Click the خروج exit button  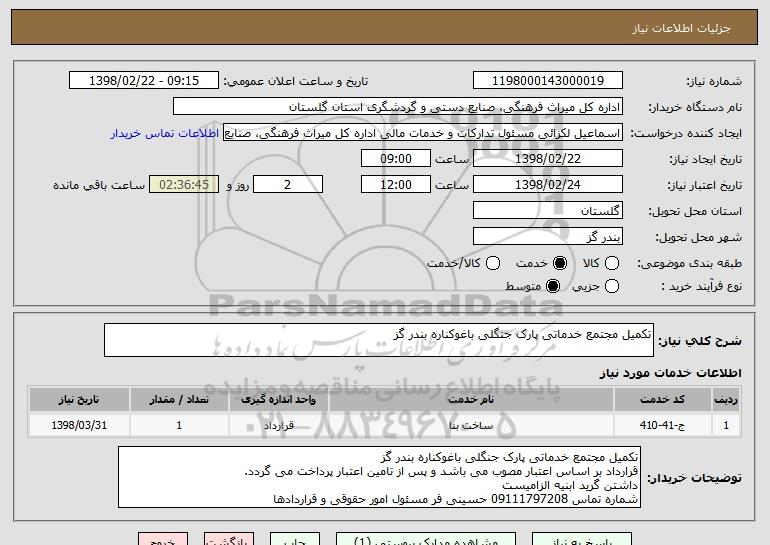[163, 539]
